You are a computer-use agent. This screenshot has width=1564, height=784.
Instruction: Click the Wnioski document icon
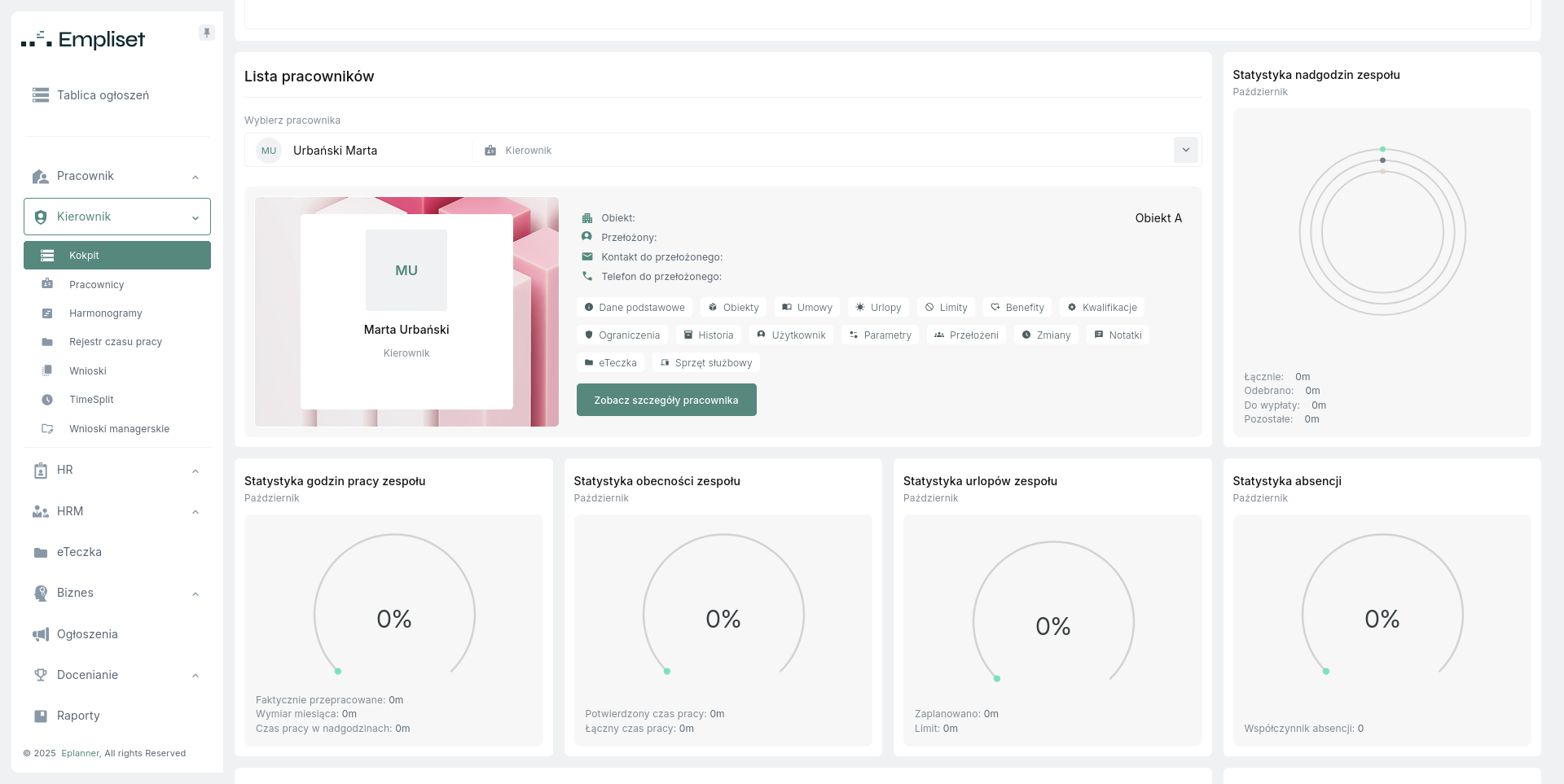[x=47, y=370]
